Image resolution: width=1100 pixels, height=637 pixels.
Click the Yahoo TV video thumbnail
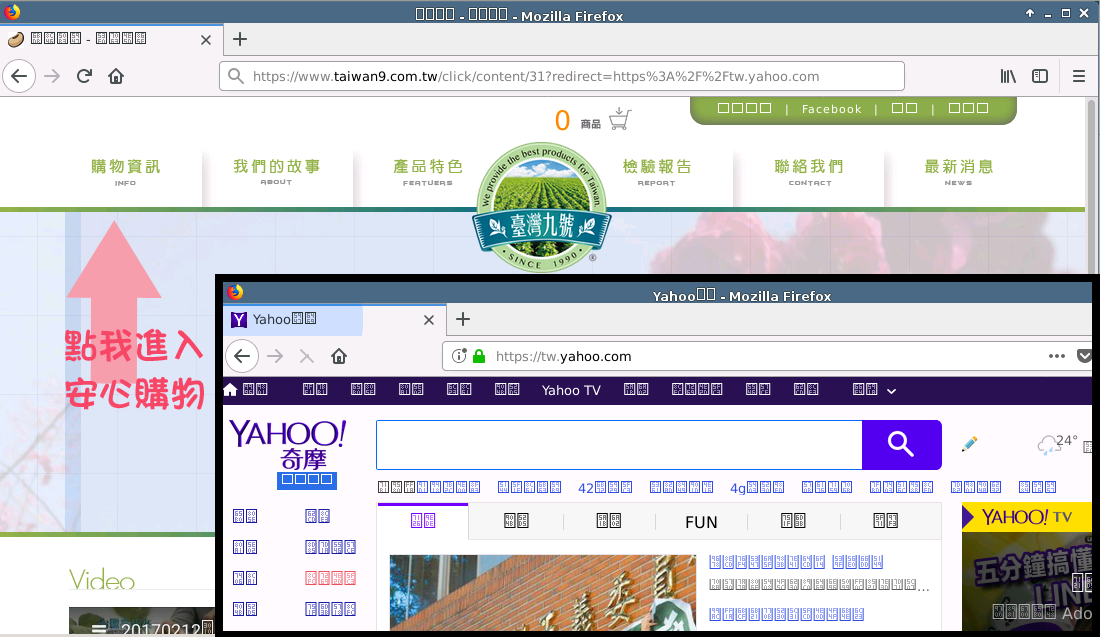pyautogui.click(x=1027, y=581)
